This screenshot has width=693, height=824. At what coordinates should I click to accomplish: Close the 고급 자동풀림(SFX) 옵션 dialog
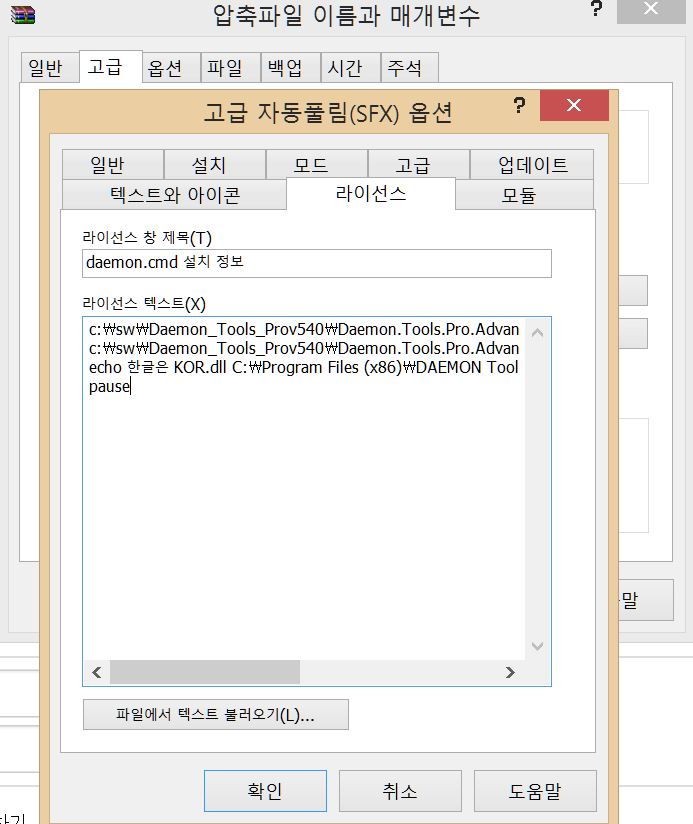pos(574,105)
